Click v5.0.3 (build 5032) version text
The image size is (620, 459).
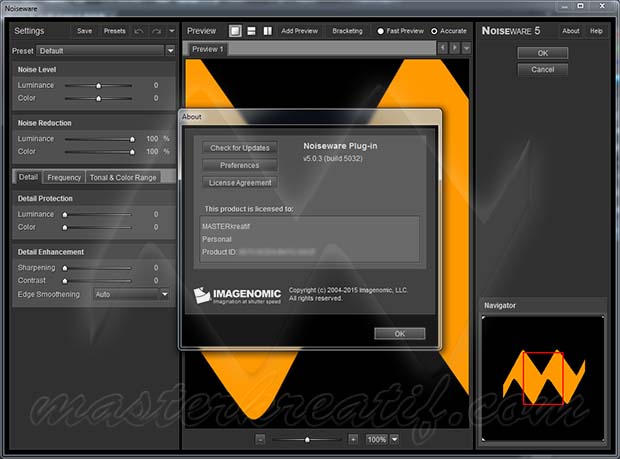[x=333, y=159]
